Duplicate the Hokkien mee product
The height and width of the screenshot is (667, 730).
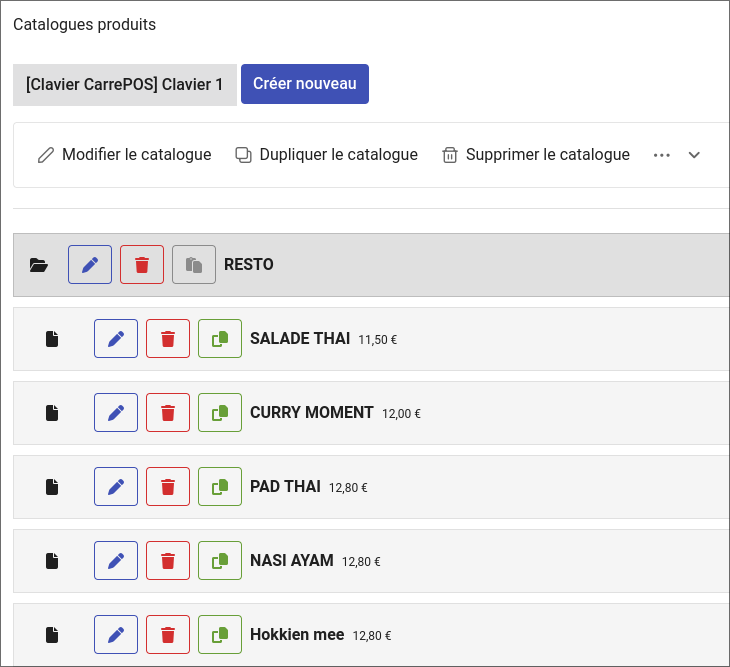coord(220,634)
